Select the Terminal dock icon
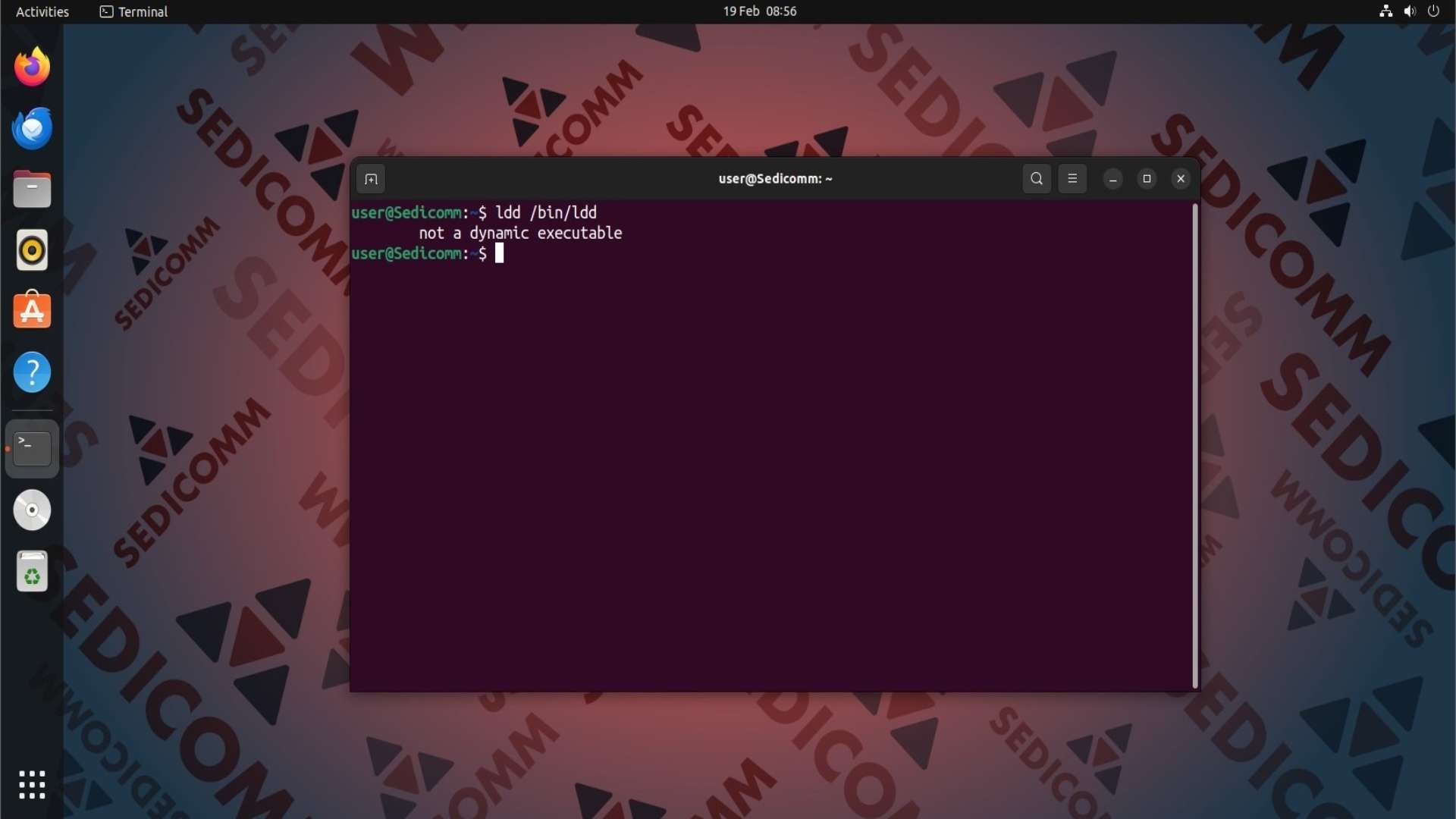 click(x=32, y=449)
